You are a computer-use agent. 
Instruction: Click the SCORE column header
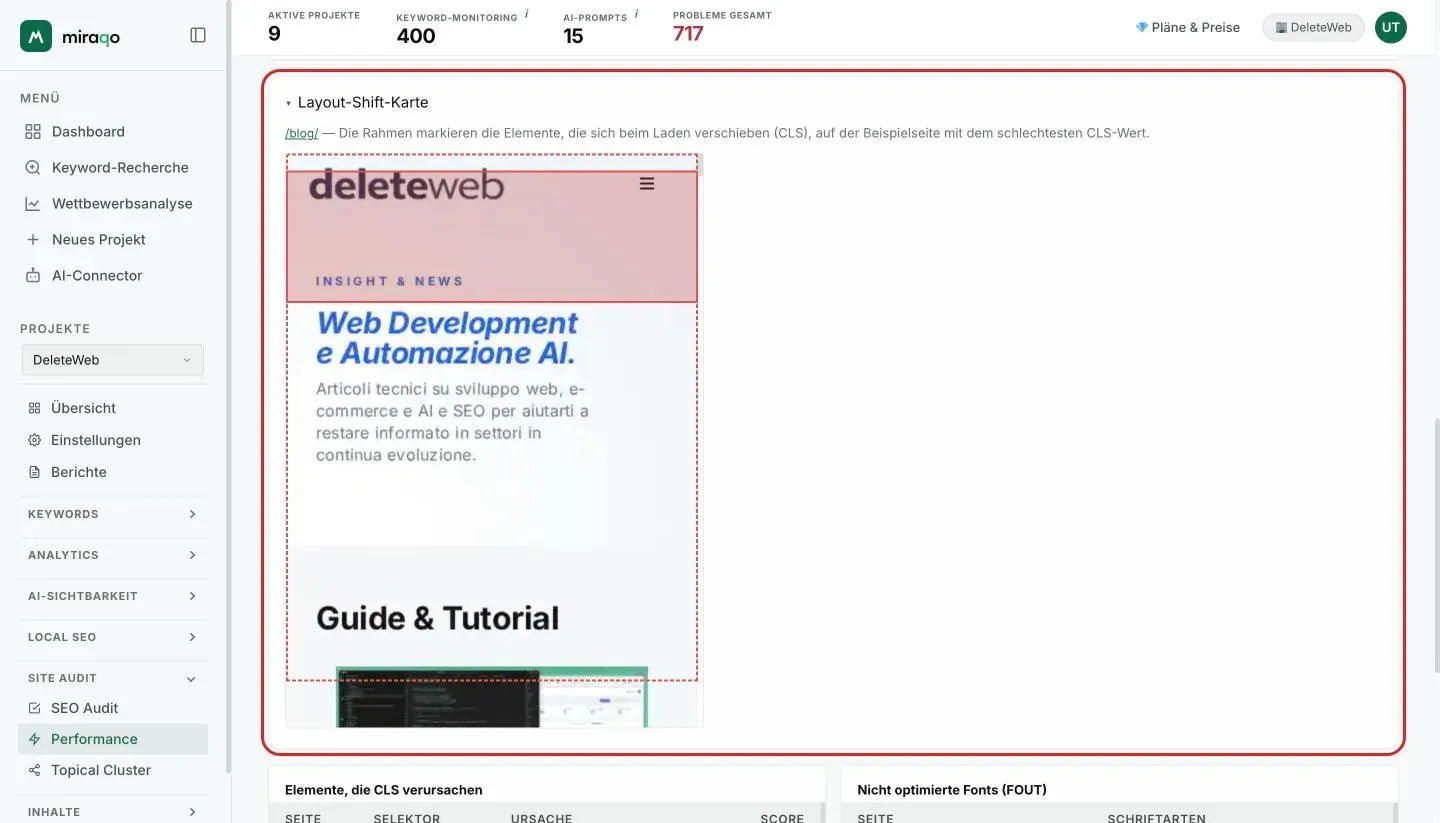[x=782, y=818]
